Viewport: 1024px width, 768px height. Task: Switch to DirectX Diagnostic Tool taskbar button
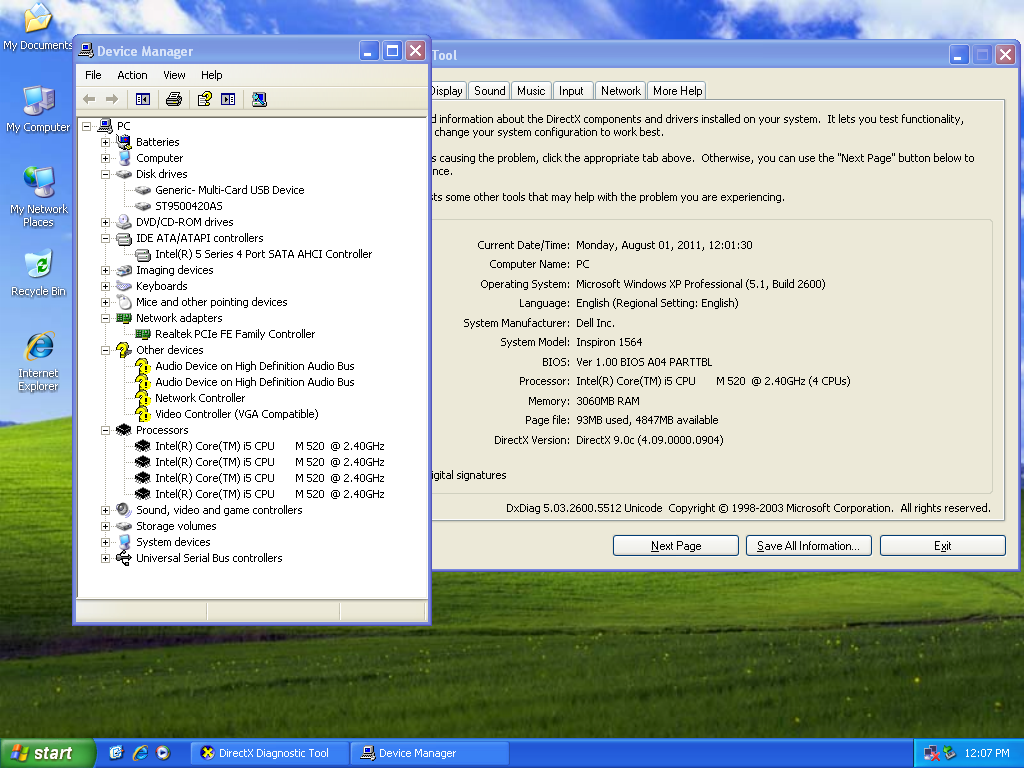point(269,753)
